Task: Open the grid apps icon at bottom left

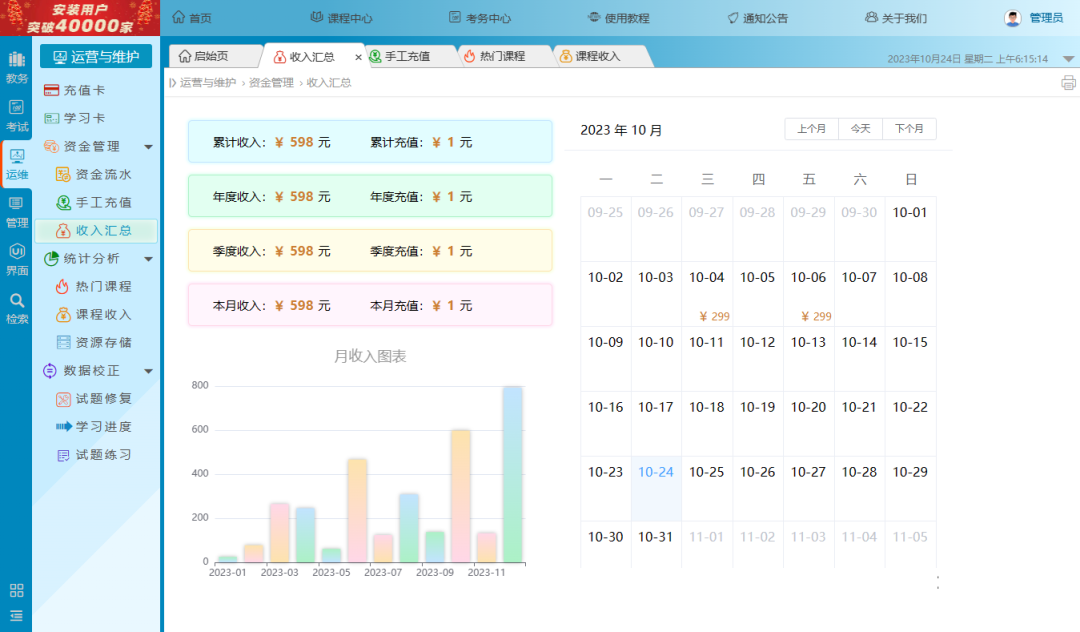Action: point(16,590)
